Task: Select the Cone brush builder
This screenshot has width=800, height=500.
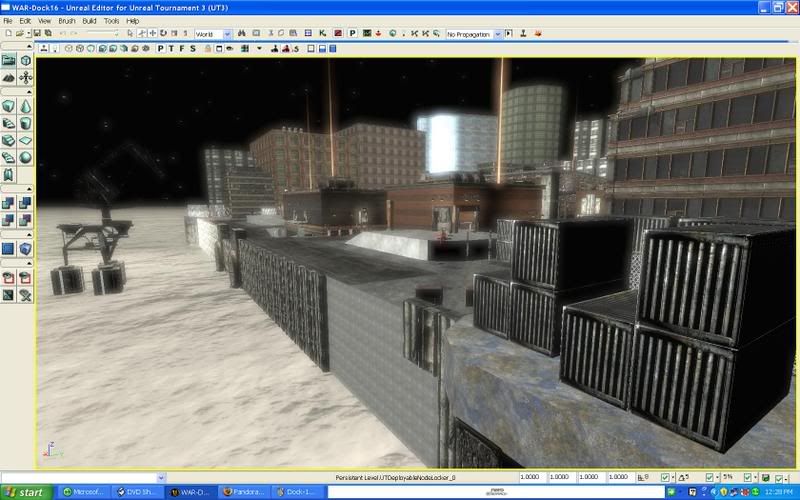Action: point(26,106)
